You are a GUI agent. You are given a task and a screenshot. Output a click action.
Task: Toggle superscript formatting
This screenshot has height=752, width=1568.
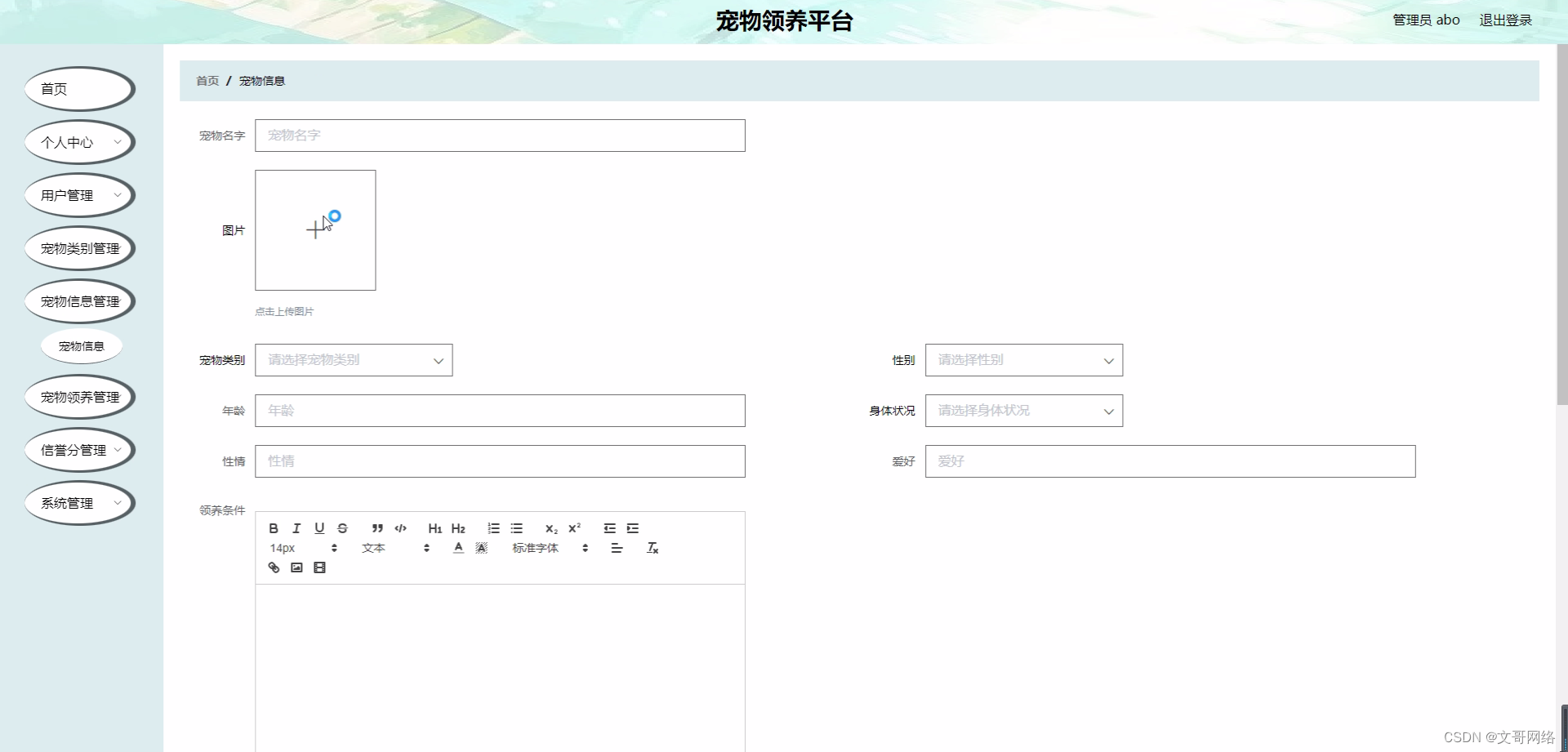(575, 528)
